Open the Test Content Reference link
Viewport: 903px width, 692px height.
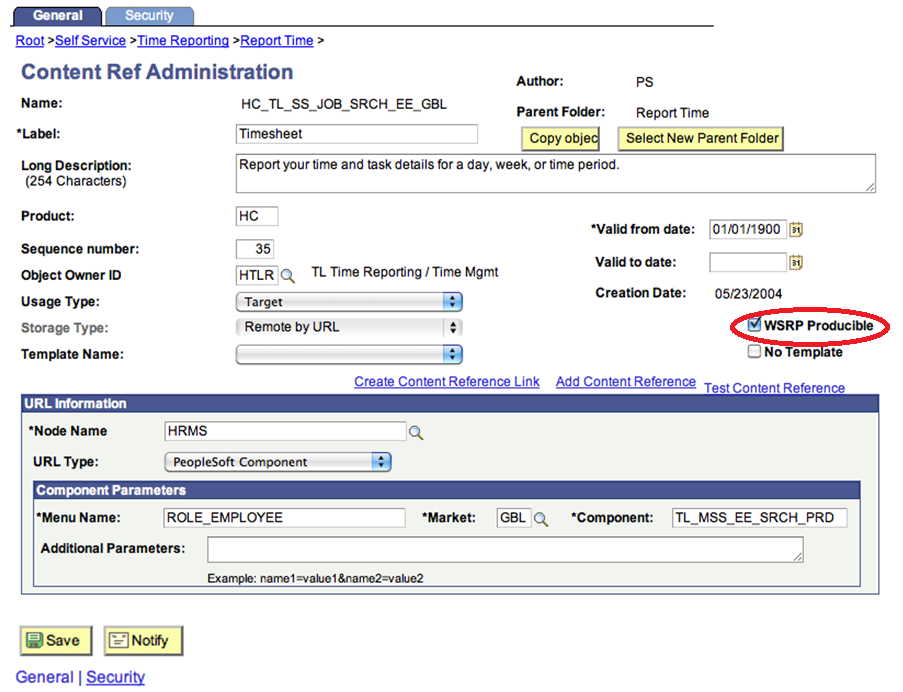(x=774, y=388)
